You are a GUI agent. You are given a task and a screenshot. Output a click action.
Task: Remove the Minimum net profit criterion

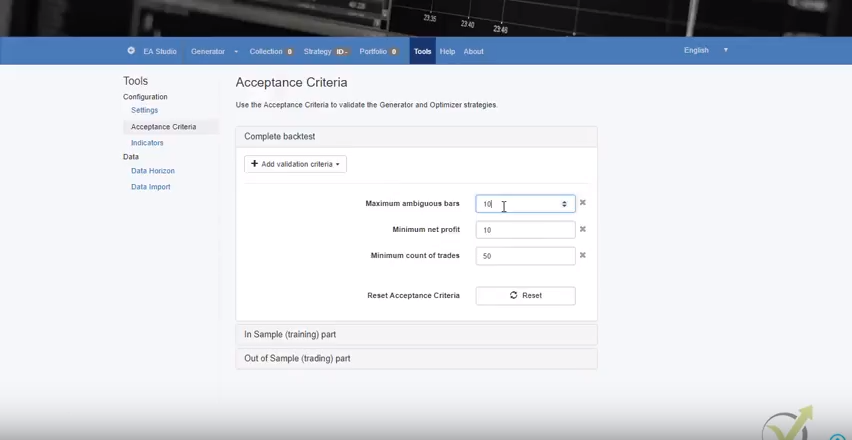(x=582, y=229)
